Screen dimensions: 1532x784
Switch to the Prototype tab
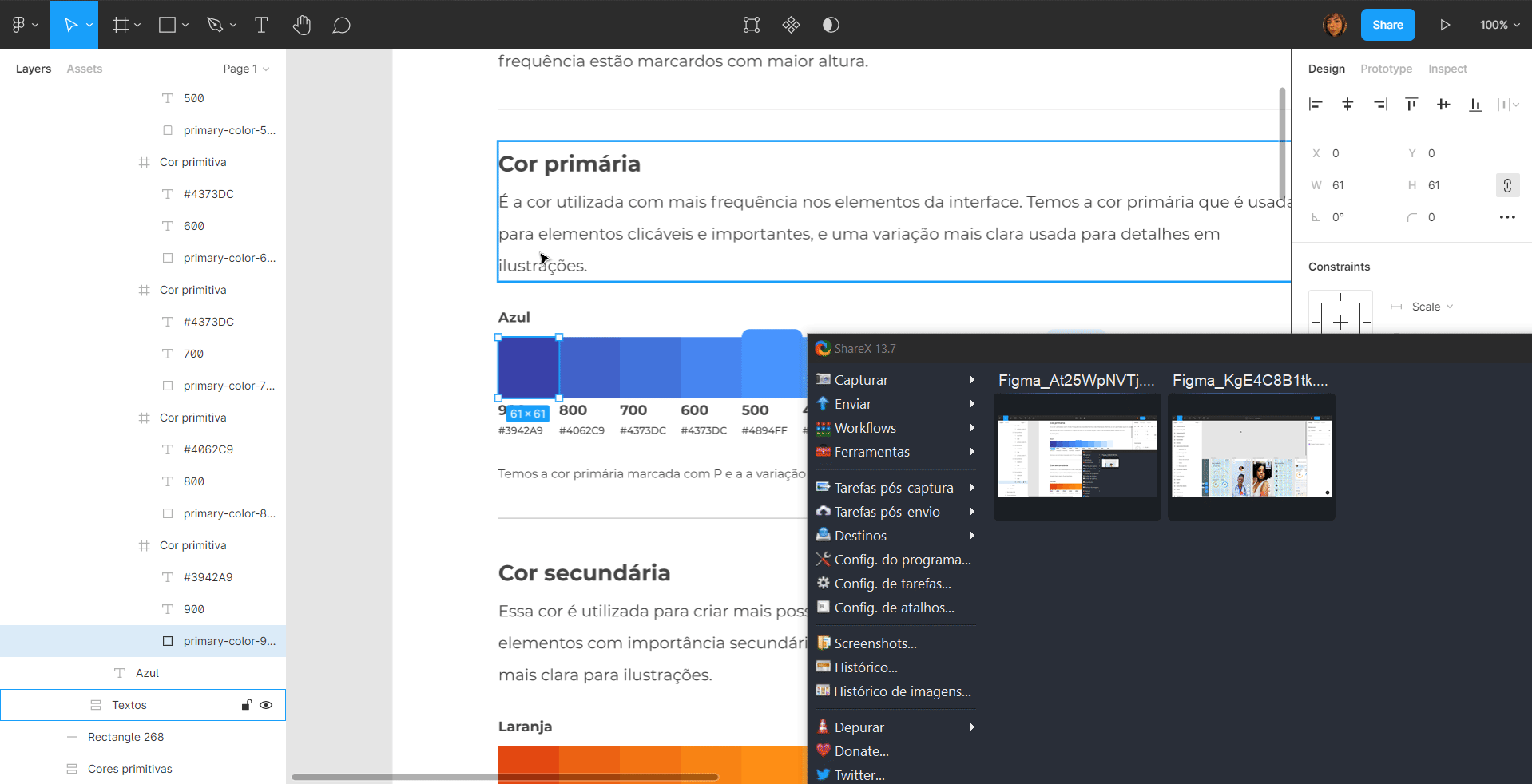tap(1386, 69)
